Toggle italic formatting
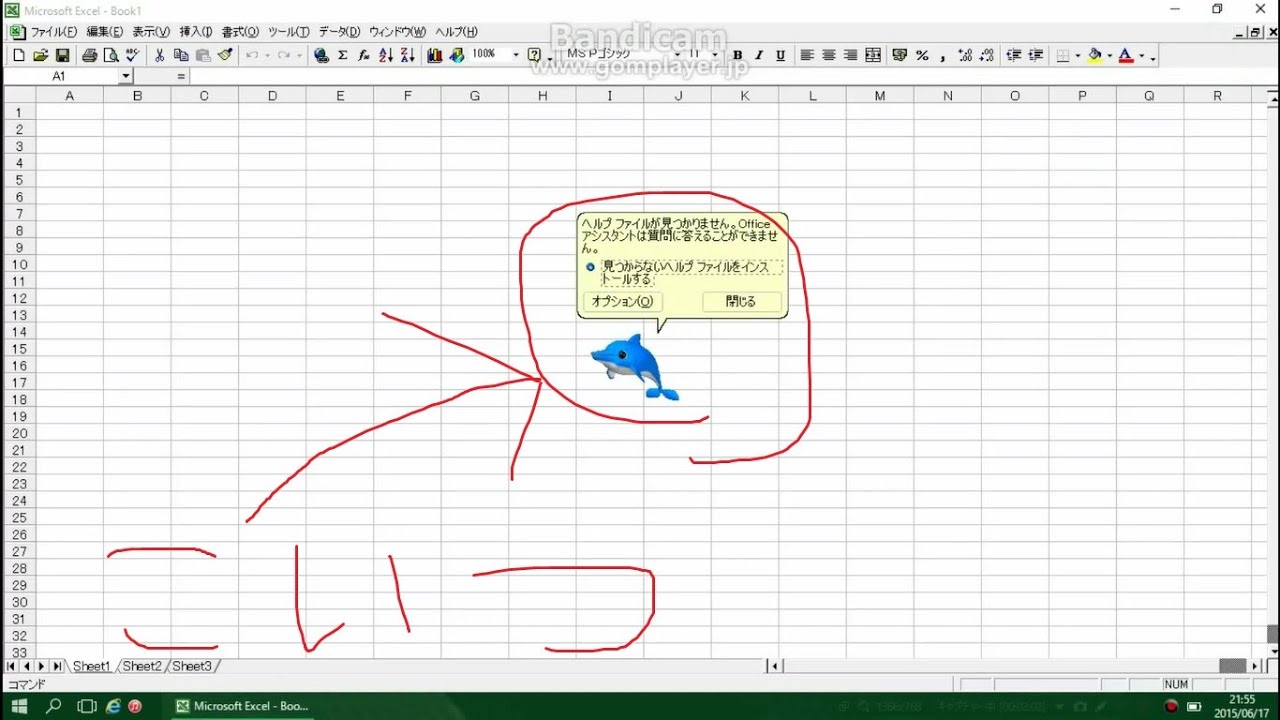Image resolution: width=1280 pixels, height=720 pixels. click(x=759, y=56)
